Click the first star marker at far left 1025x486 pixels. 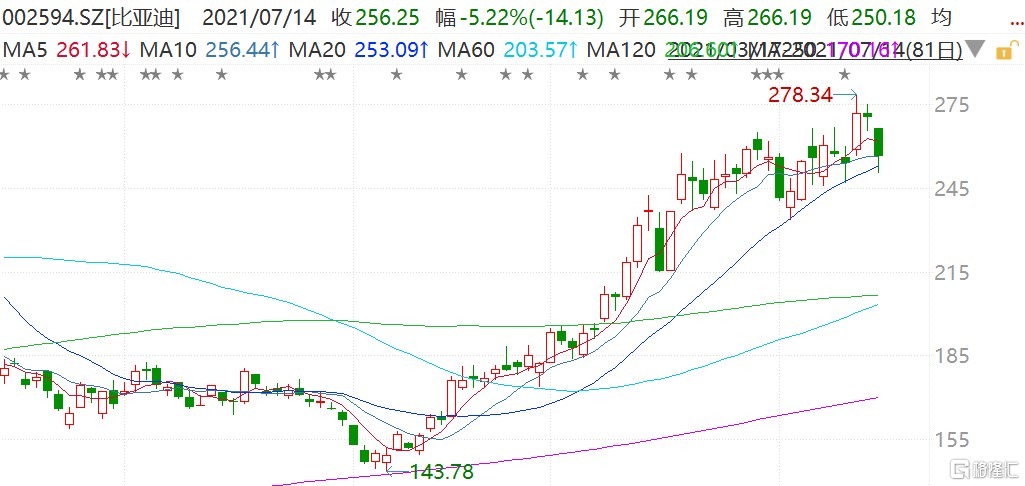pyautogui.click(x=6, y=75)
